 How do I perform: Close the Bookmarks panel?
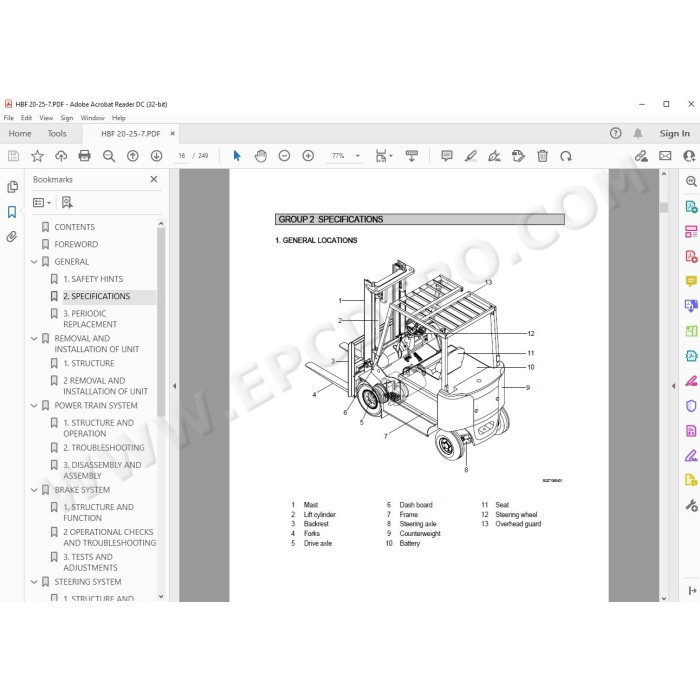coord(154,179)
